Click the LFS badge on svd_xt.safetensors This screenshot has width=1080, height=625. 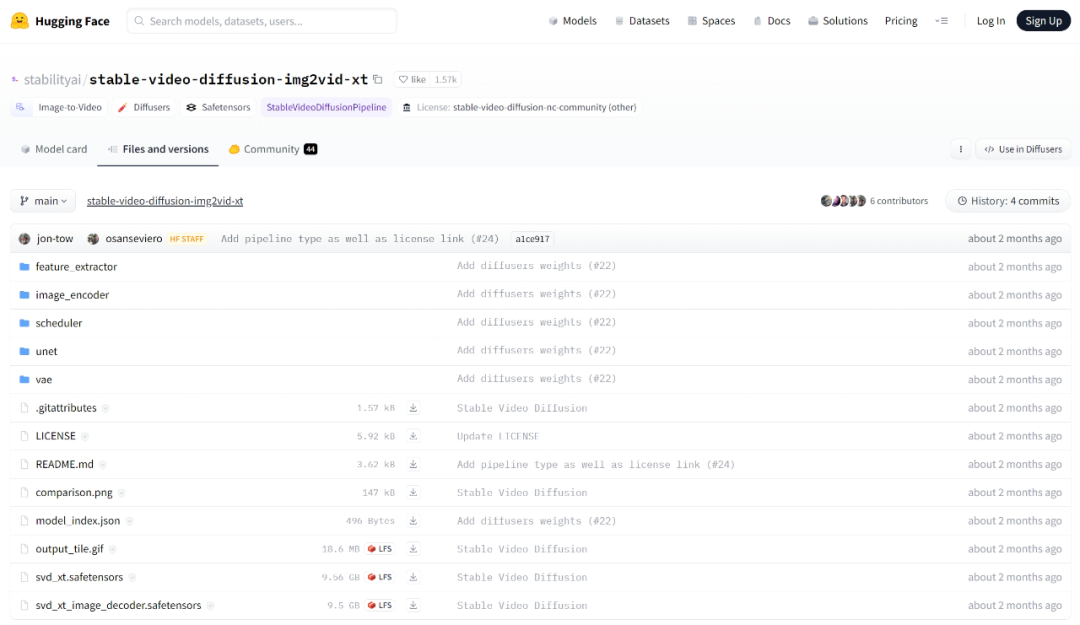coord(380,577)
